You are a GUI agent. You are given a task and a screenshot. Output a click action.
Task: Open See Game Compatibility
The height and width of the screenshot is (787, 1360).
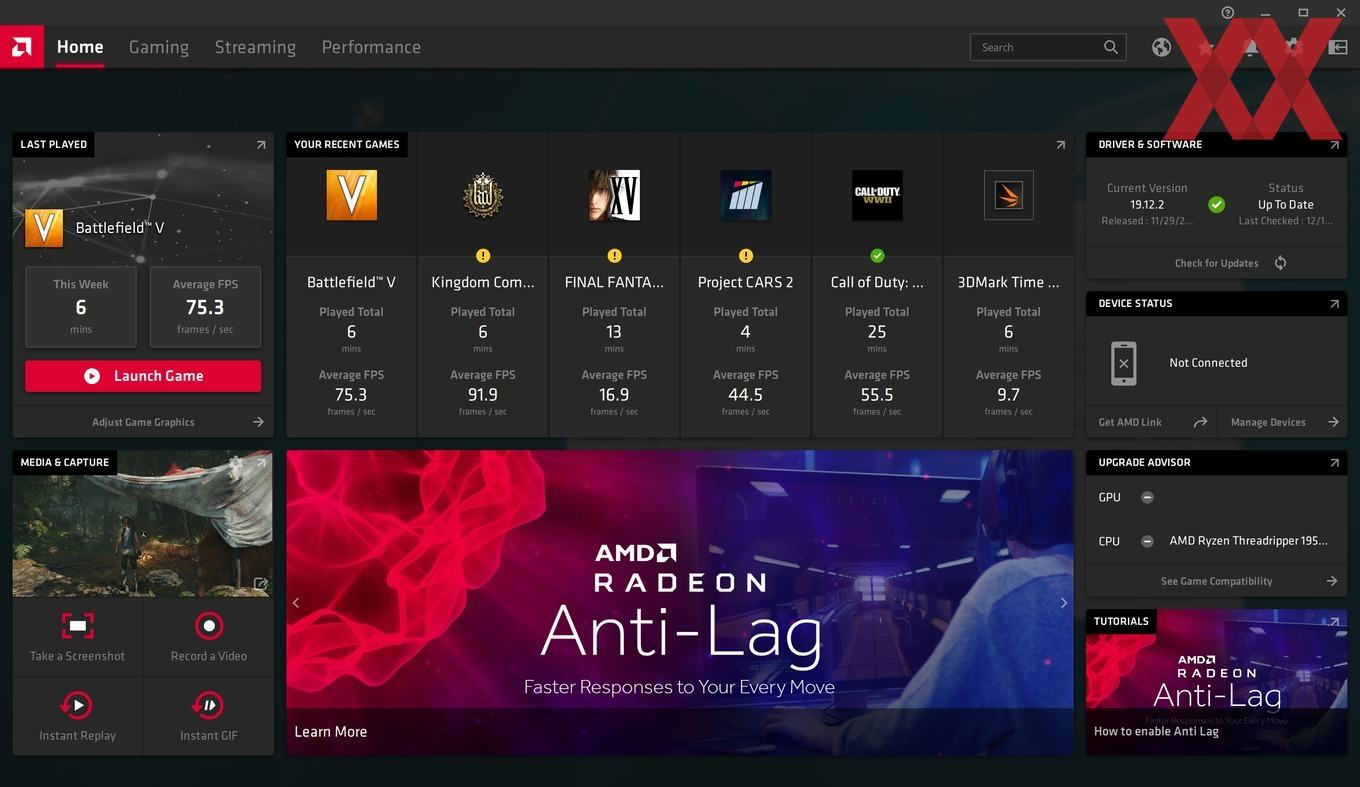click(x=1216, y=581)
